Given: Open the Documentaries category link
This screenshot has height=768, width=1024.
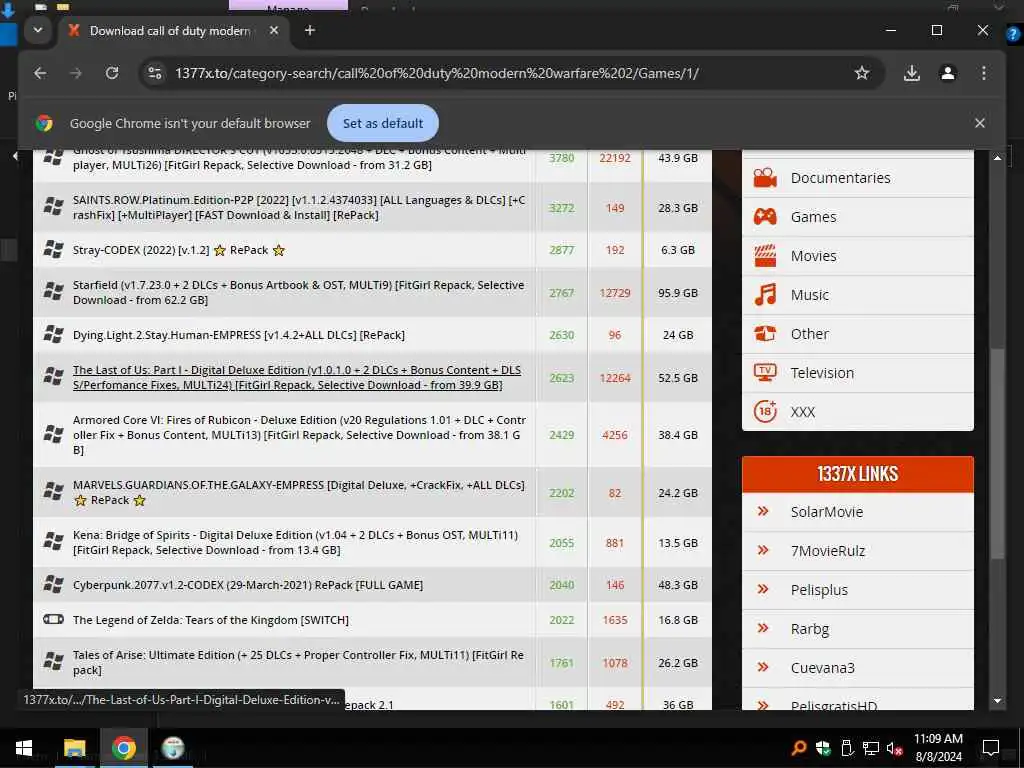Looking at the screenshot, I should pos(840,178).
